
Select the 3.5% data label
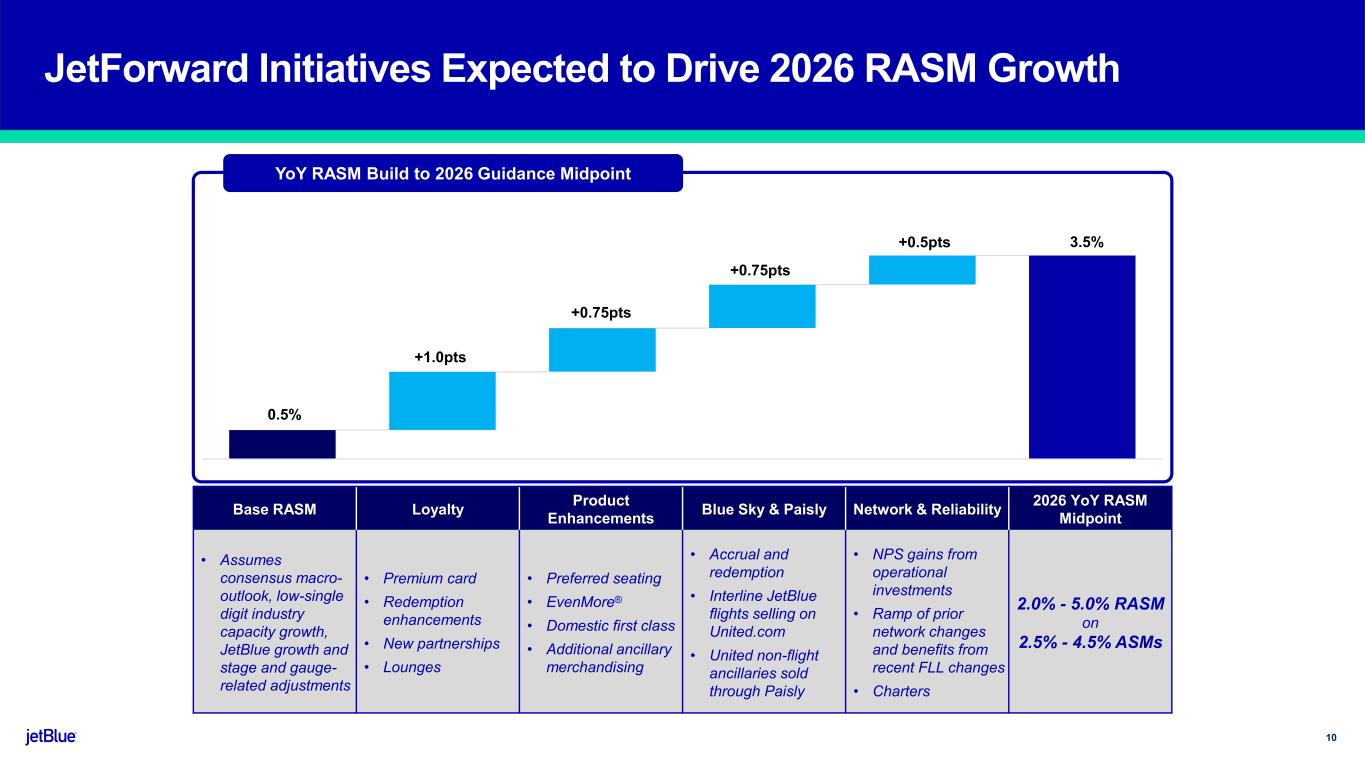(x=1084, y=242)
